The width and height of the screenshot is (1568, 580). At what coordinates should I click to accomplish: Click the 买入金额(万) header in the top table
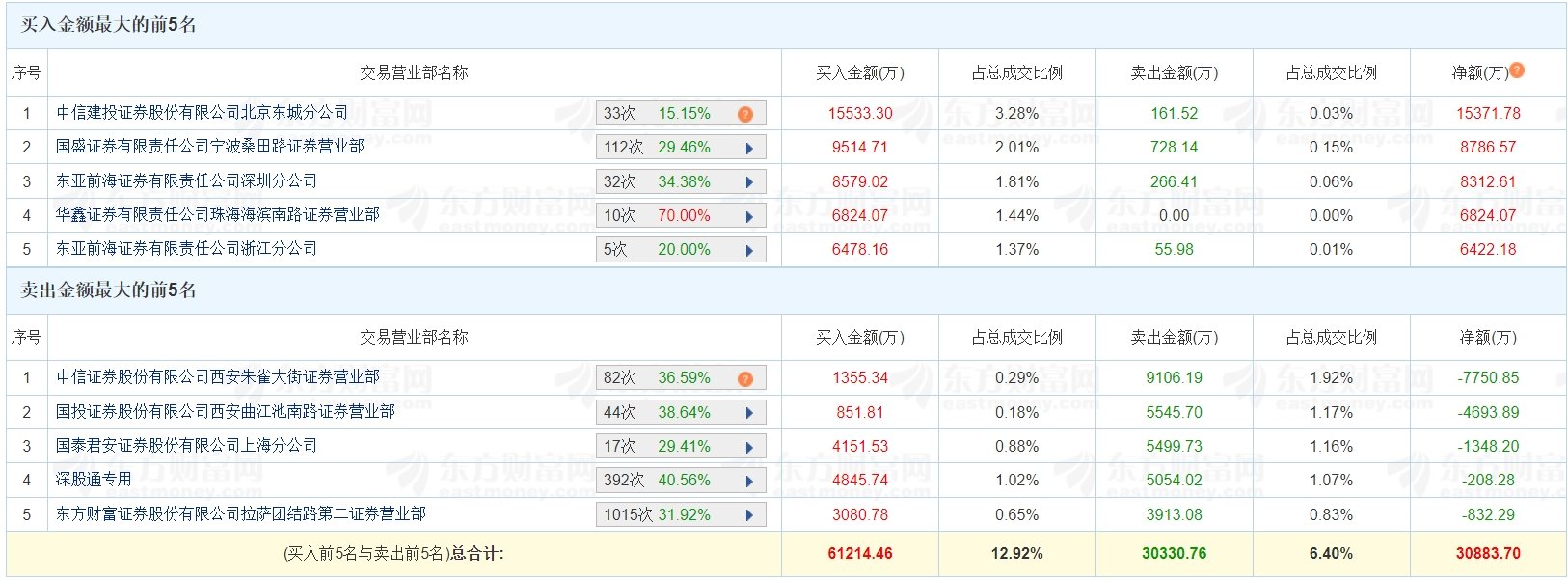tap(860, 72)
